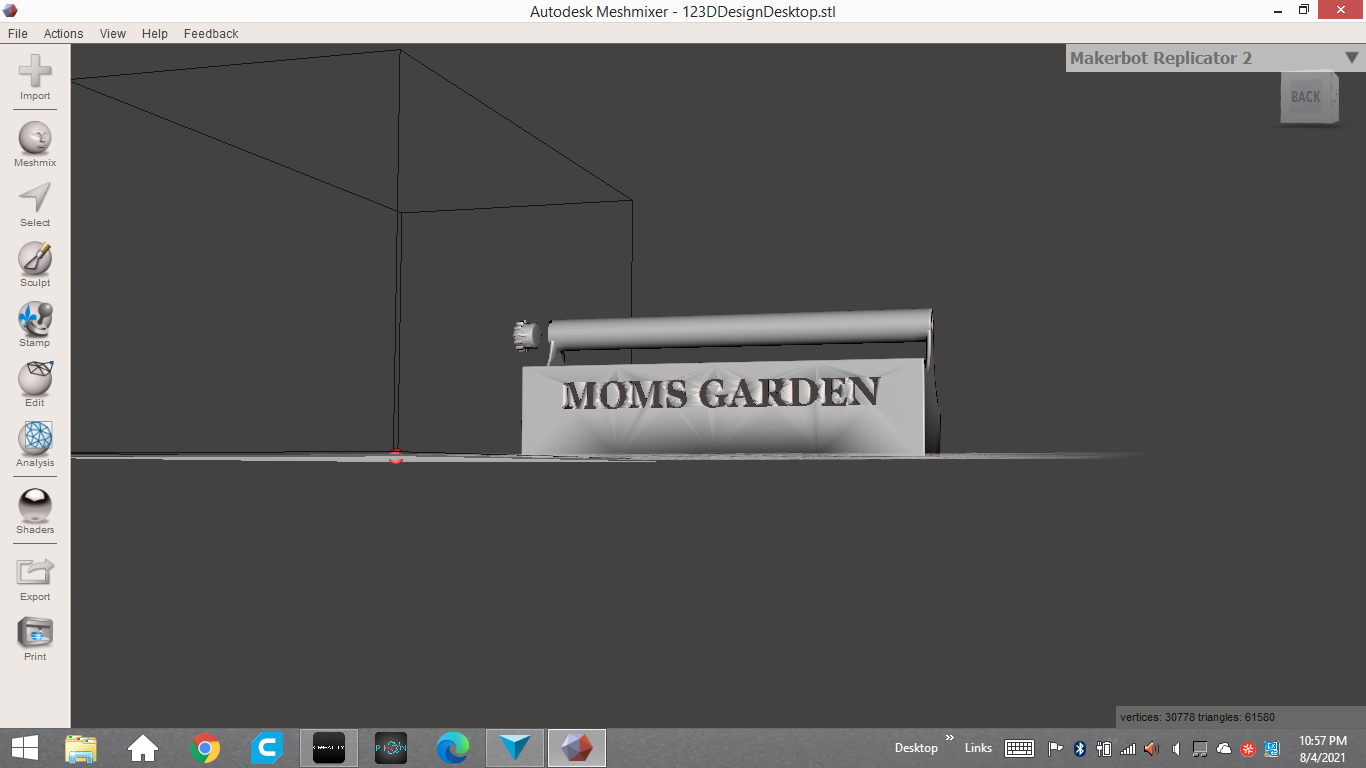Select the cylinder roller on the model
This screenshot has height=768, width=1366.
tap(740, 329)
